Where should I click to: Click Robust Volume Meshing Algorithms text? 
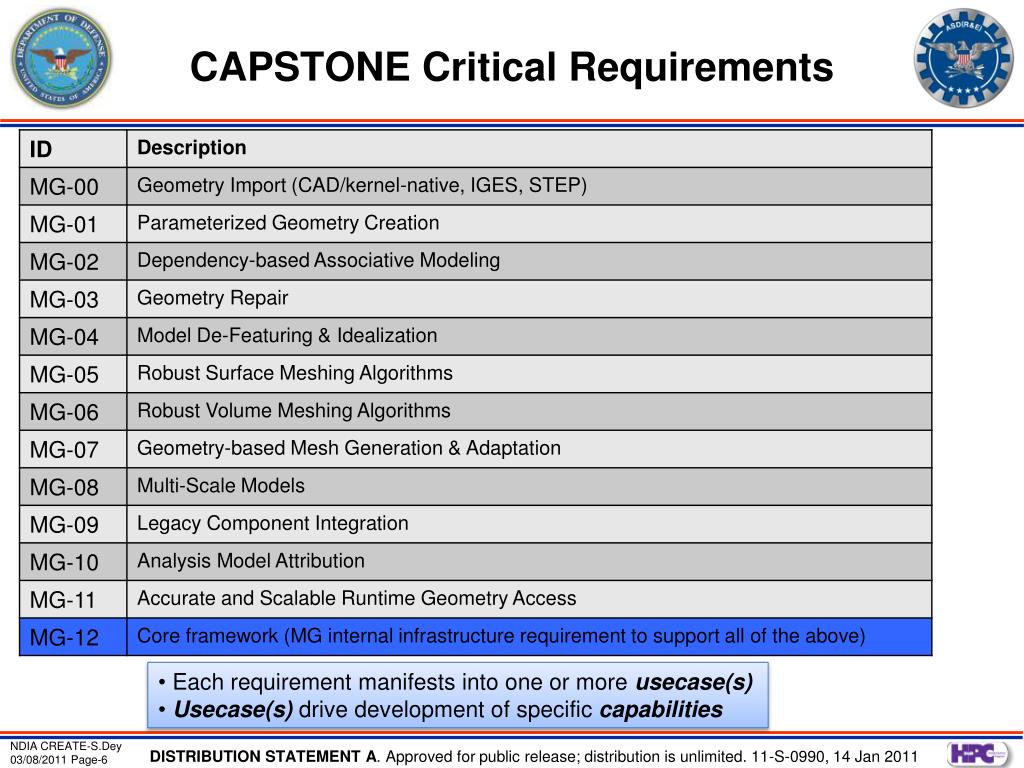point(294,411)
